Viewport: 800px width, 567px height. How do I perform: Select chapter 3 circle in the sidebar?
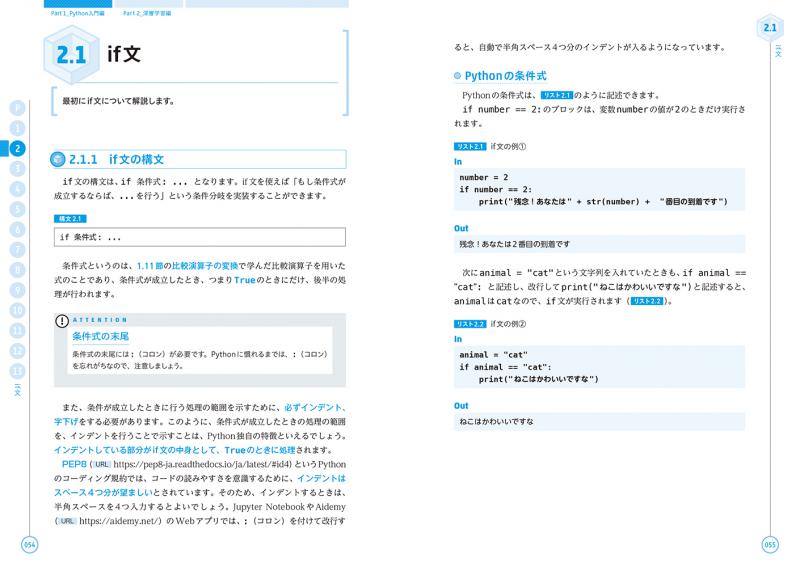pos(17,168)
